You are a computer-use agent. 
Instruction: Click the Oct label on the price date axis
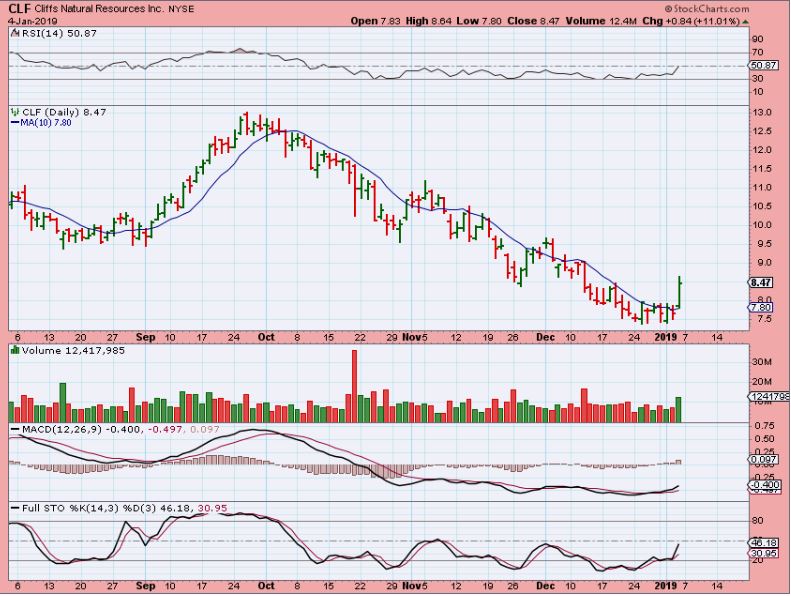point(266,337)
